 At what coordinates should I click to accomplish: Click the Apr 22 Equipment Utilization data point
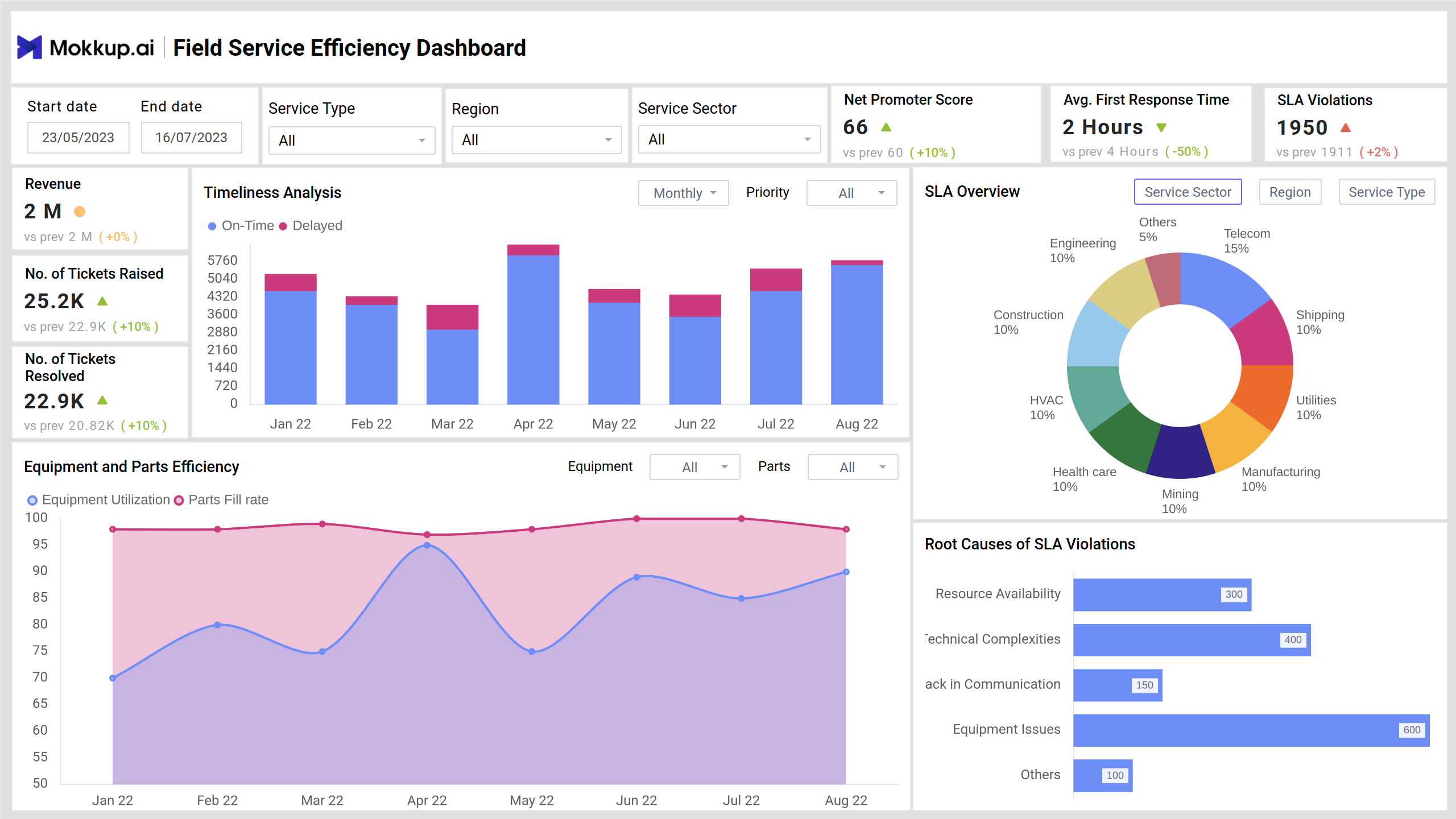pos(427,545)
